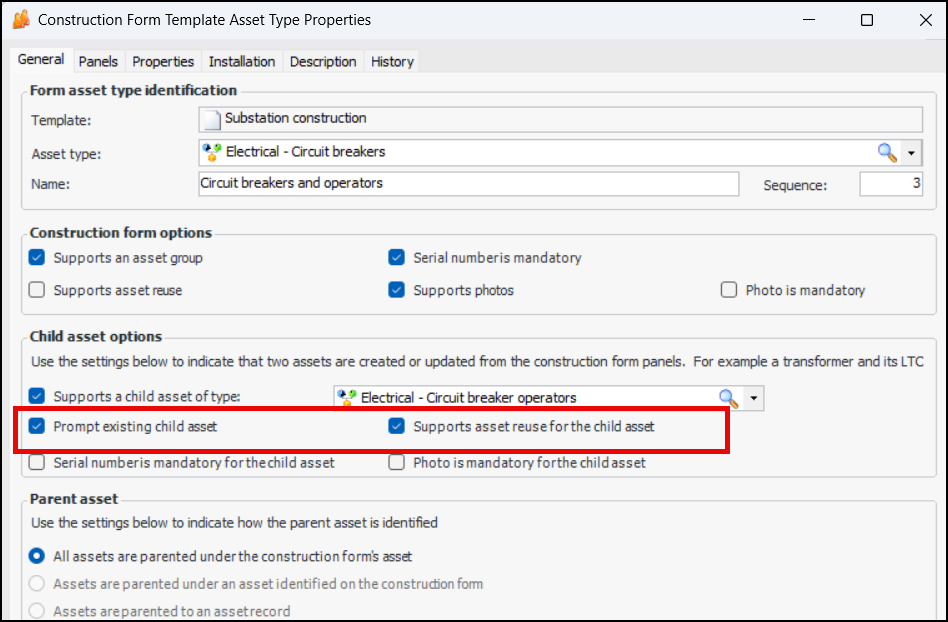Open the History tab

point(392,61)
